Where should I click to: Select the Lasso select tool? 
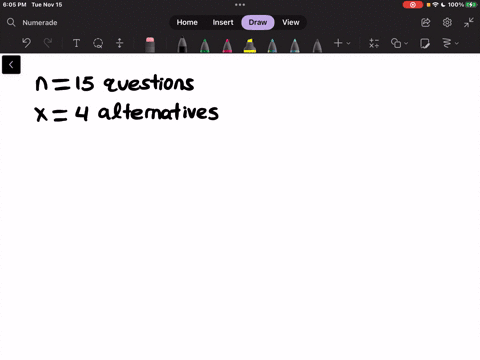pos(98,43)
